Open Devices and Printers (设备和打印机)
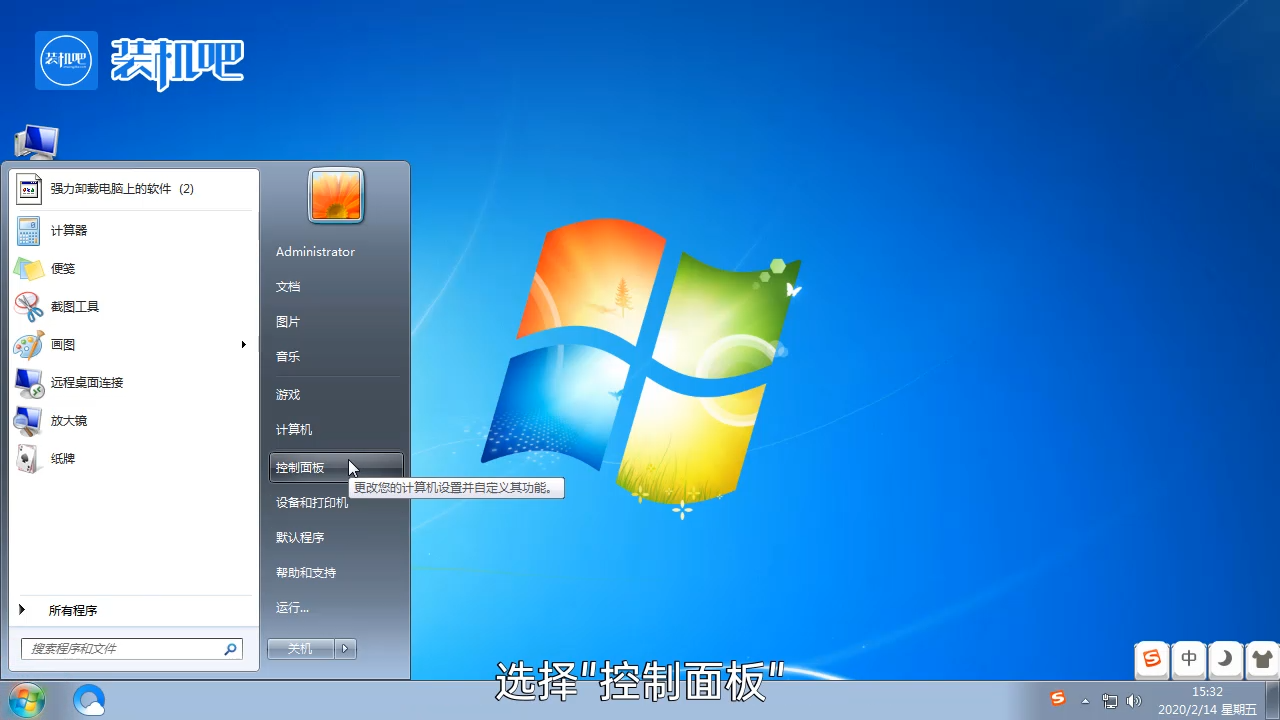Screen dimensions: 1280x720 tap(312, 503)
